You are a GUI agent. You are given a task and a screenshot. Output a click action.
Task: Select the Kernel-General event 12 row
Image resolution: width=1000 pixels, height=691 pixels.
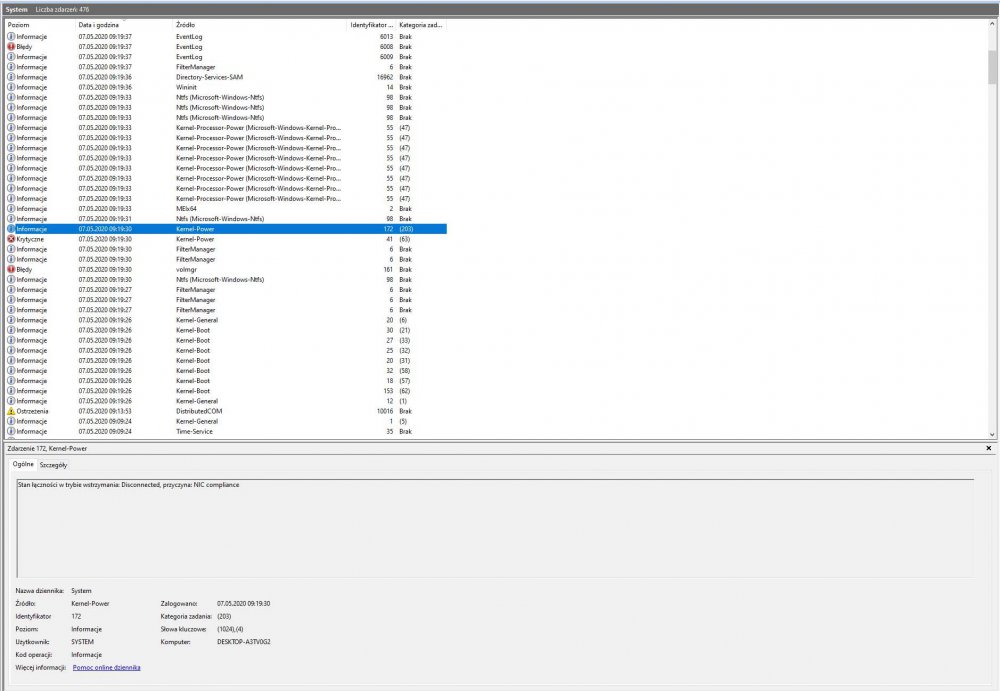pos(200,401)
